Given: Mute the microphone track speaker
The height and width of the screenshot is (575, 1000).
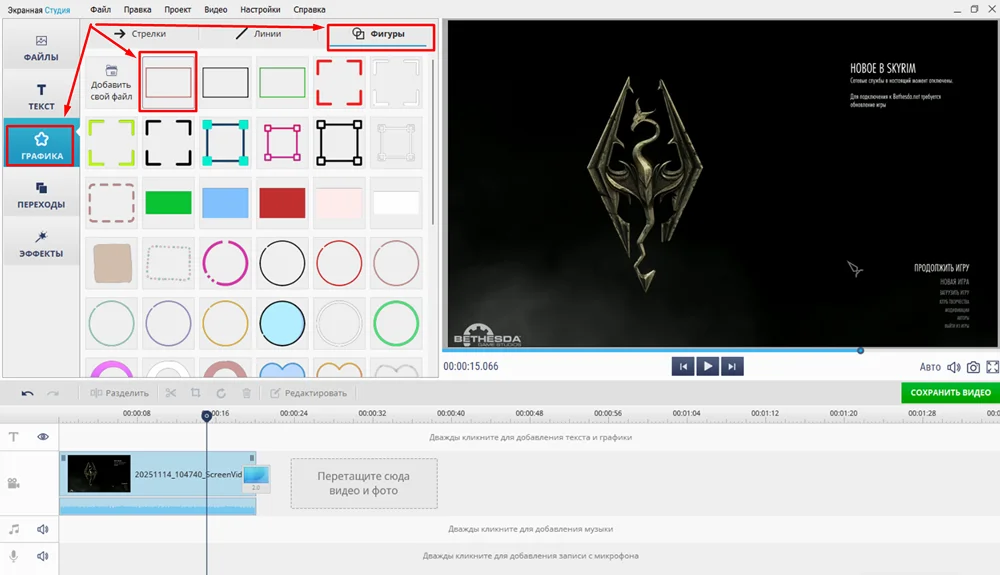Looking at the screenshot, I should 43,555.
